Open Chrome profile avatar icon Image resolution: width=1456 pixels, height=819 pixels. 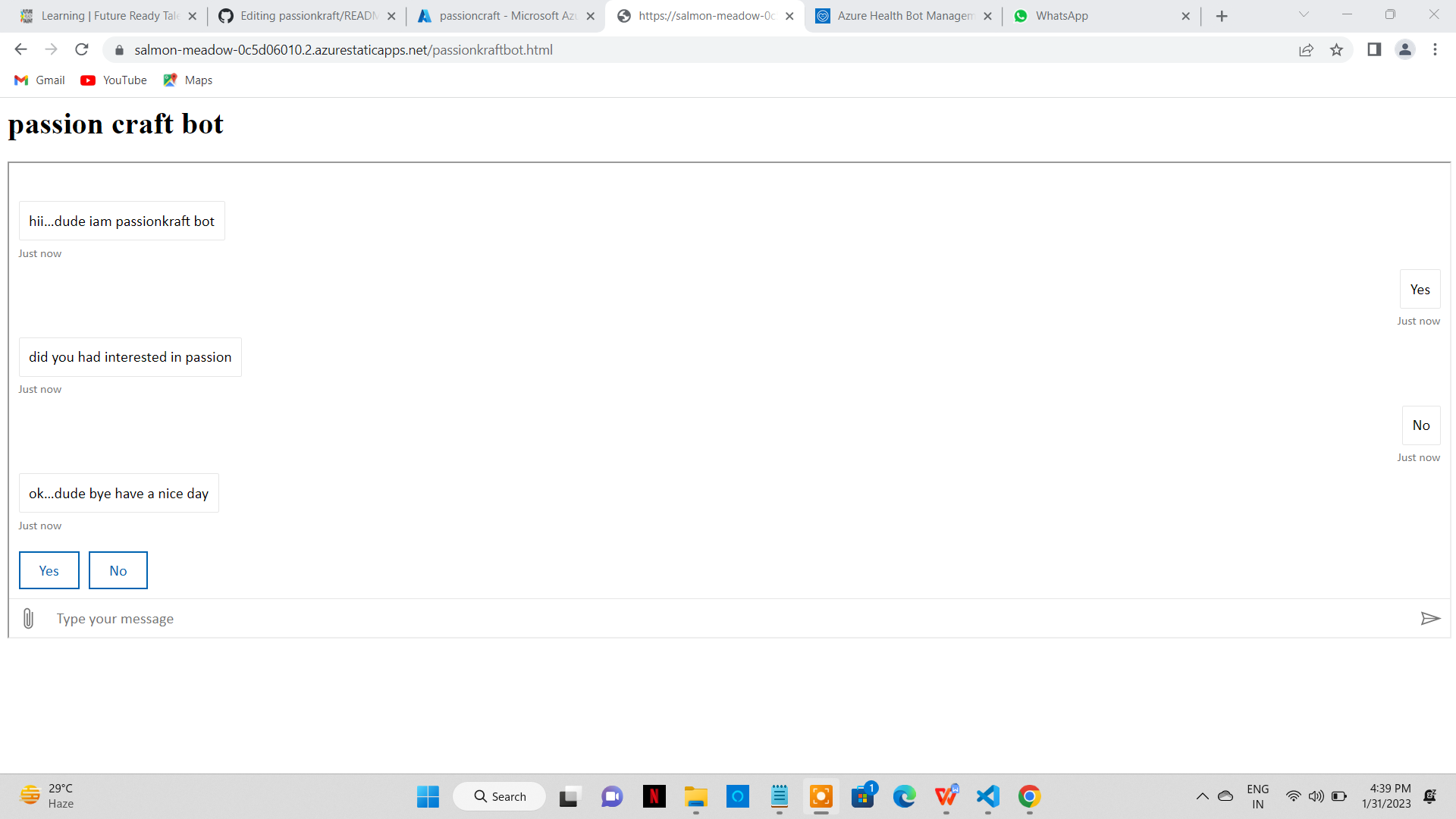(1404, 50)
